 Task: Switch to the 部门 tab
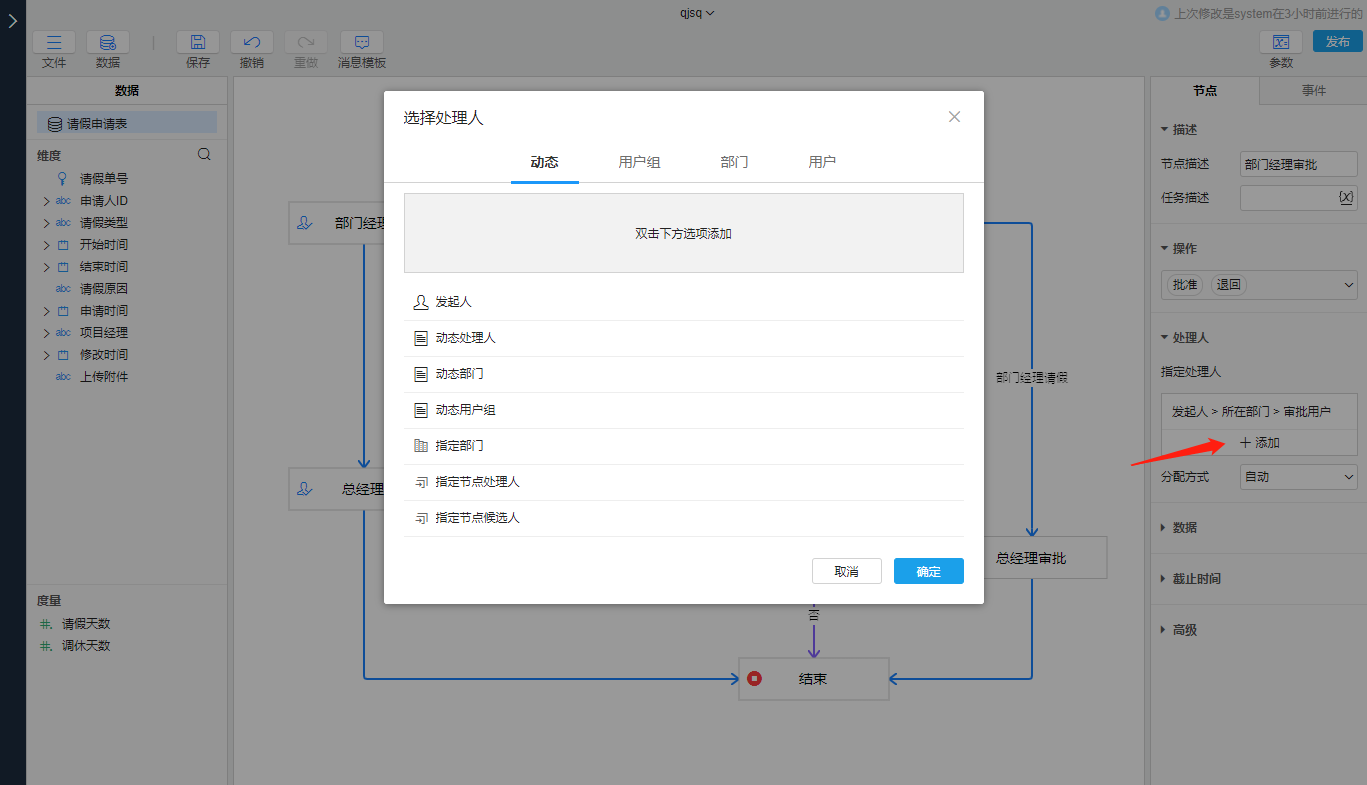734,162
